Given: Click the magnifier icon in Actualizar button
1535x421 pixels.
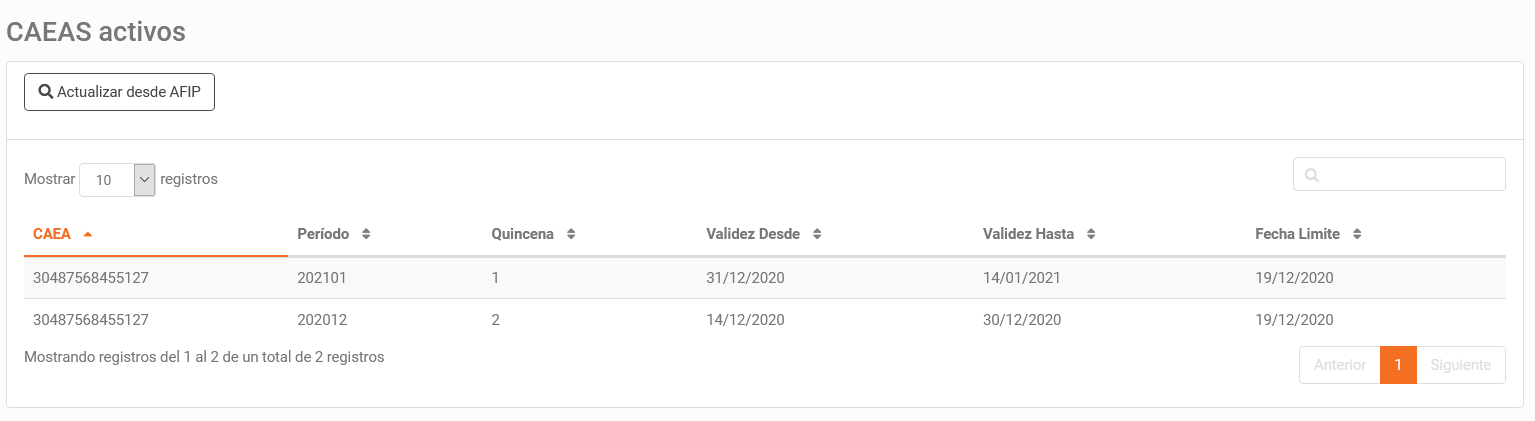Looking at the screenshot, I should (45, 92).
